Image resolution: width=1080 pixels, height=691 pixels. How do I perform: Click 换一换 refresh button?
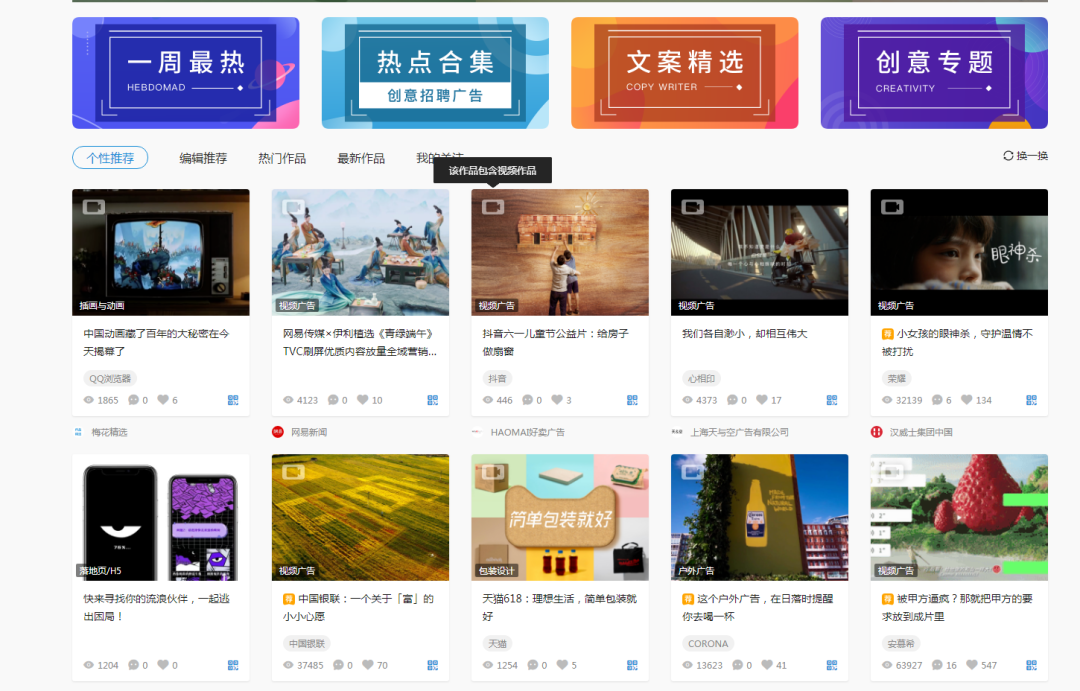[x=1026, y=156]
